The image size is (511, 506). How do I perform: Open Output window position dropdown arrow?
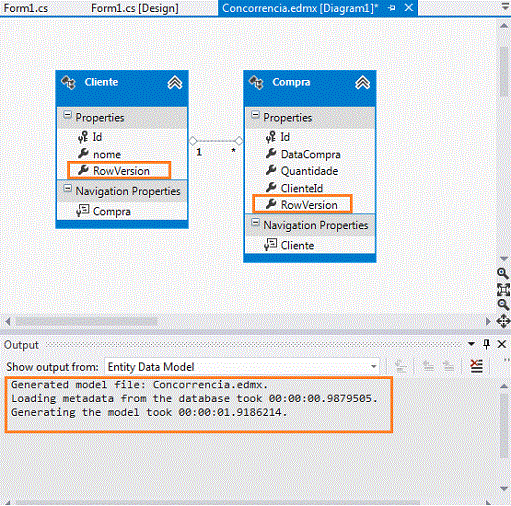point(471,344)
